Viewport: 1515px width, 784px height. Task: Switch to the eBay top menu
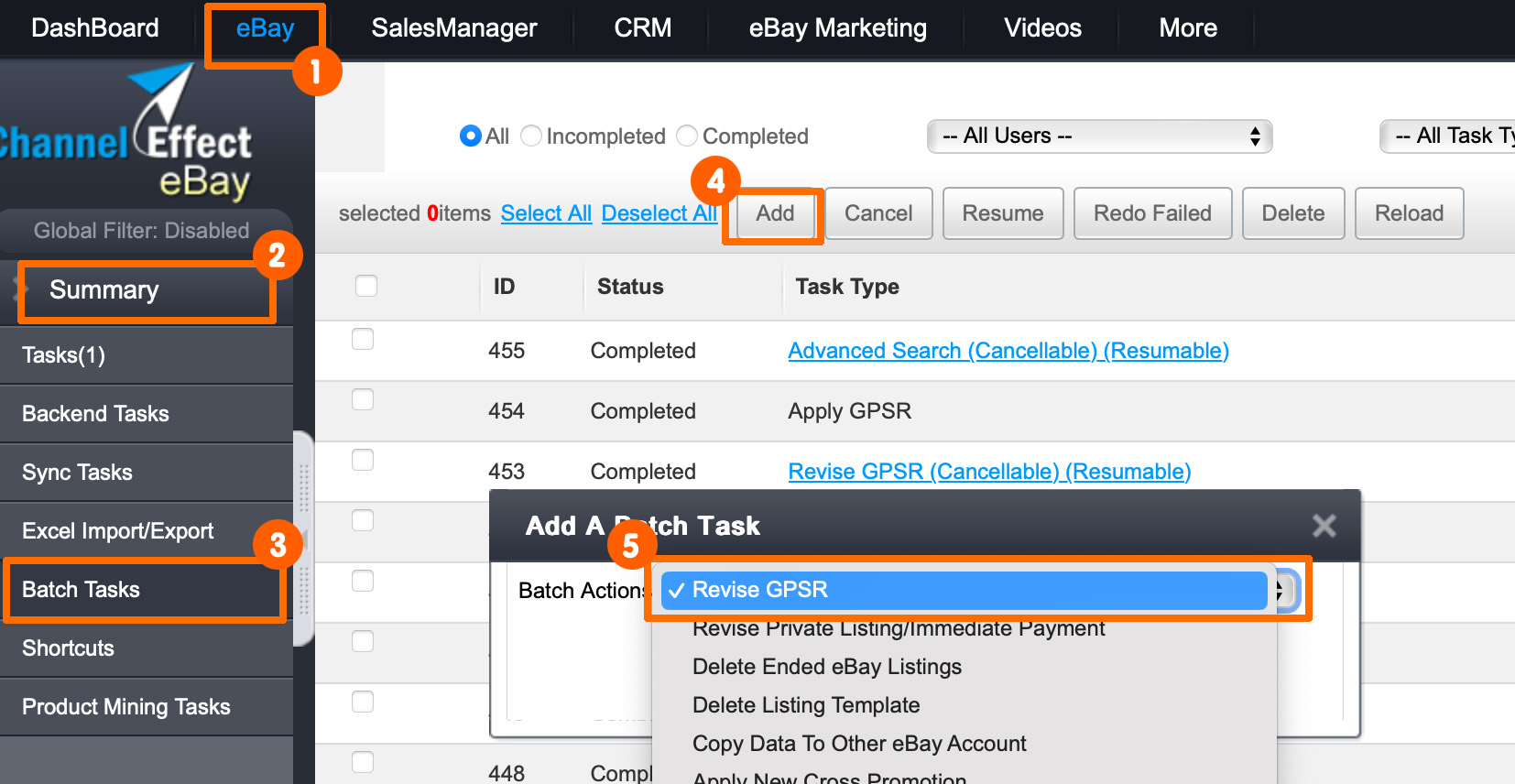coord(265,28)
